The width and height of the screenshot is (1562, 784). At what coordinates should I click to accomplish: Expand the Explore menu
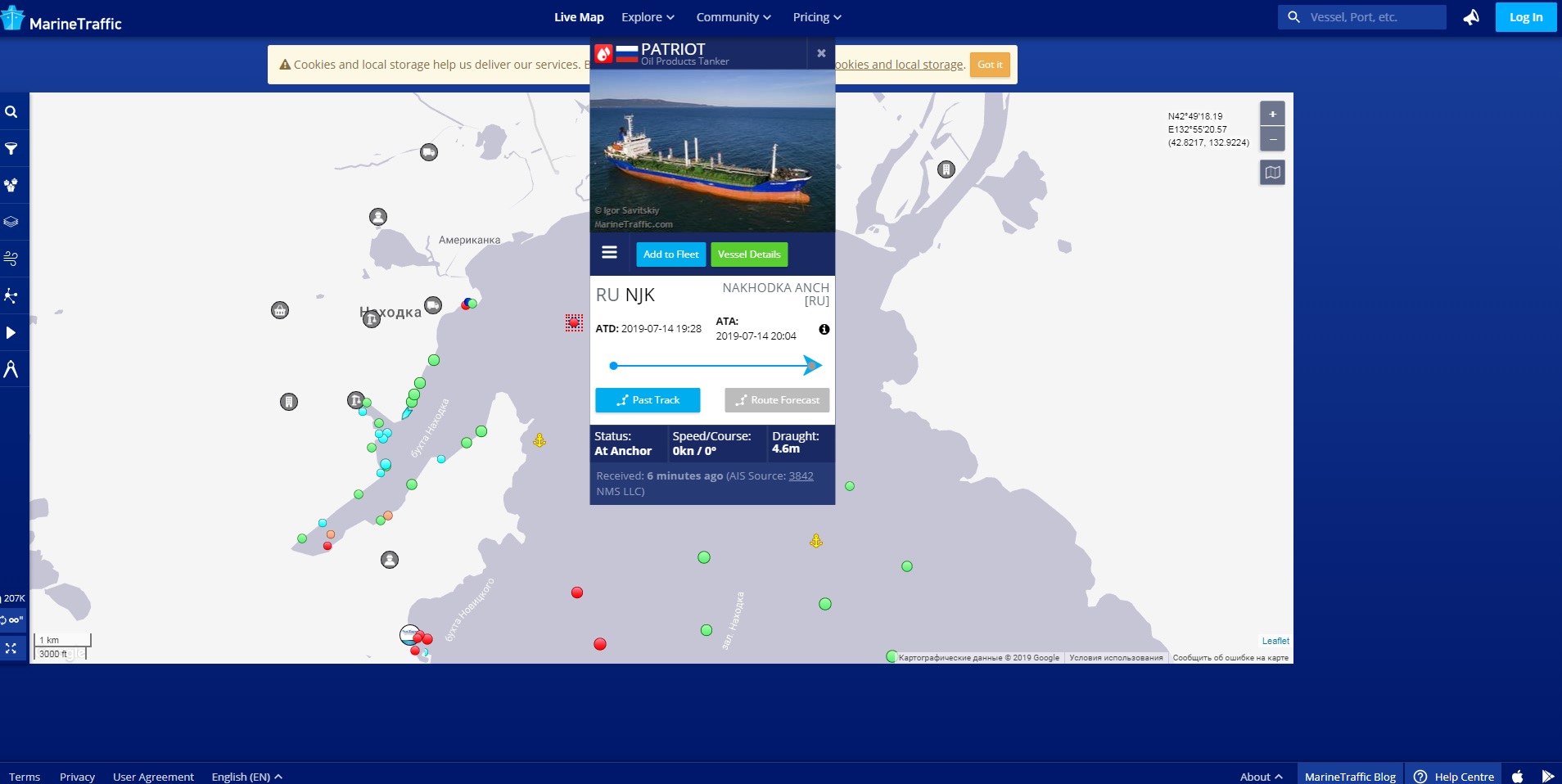tap(648, 17)
